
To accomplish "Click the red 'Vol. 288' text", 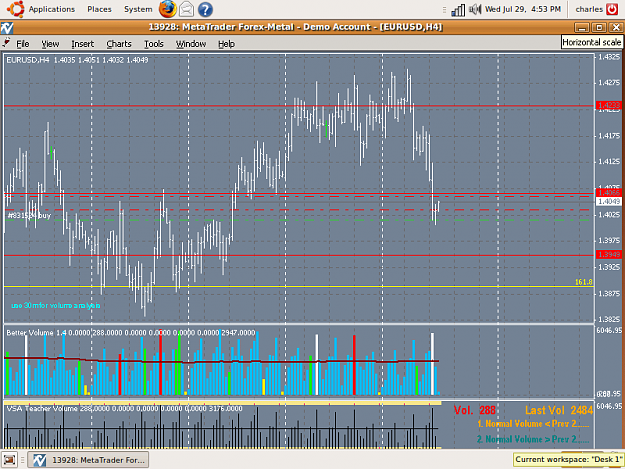I will click(x=474, y=410).
